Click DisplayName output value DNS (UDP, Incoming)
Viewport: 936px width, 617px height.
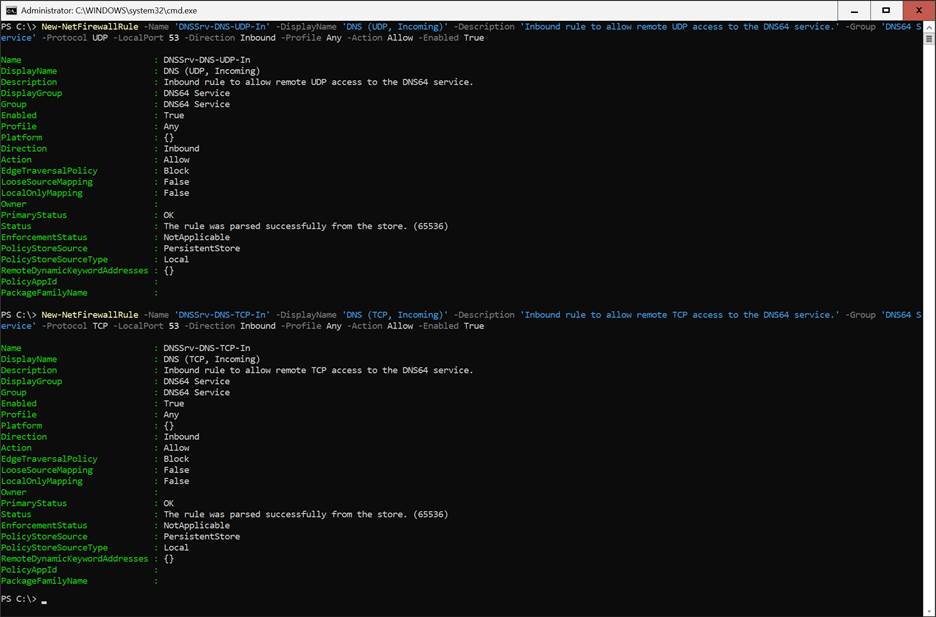(212, 71)
